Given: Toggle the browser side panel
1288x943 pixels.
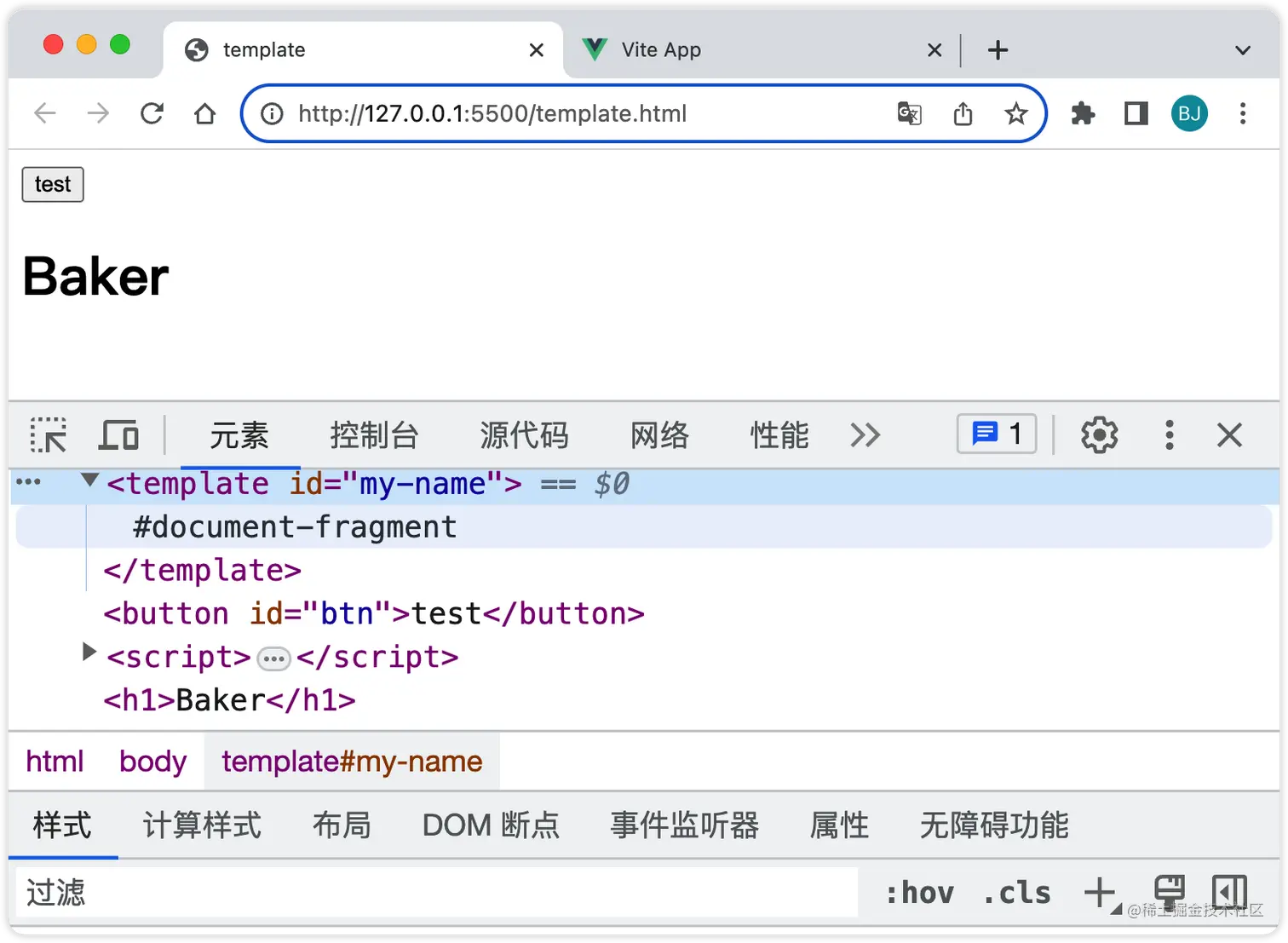Looking at the screenshot, I should click(1136, 113).
